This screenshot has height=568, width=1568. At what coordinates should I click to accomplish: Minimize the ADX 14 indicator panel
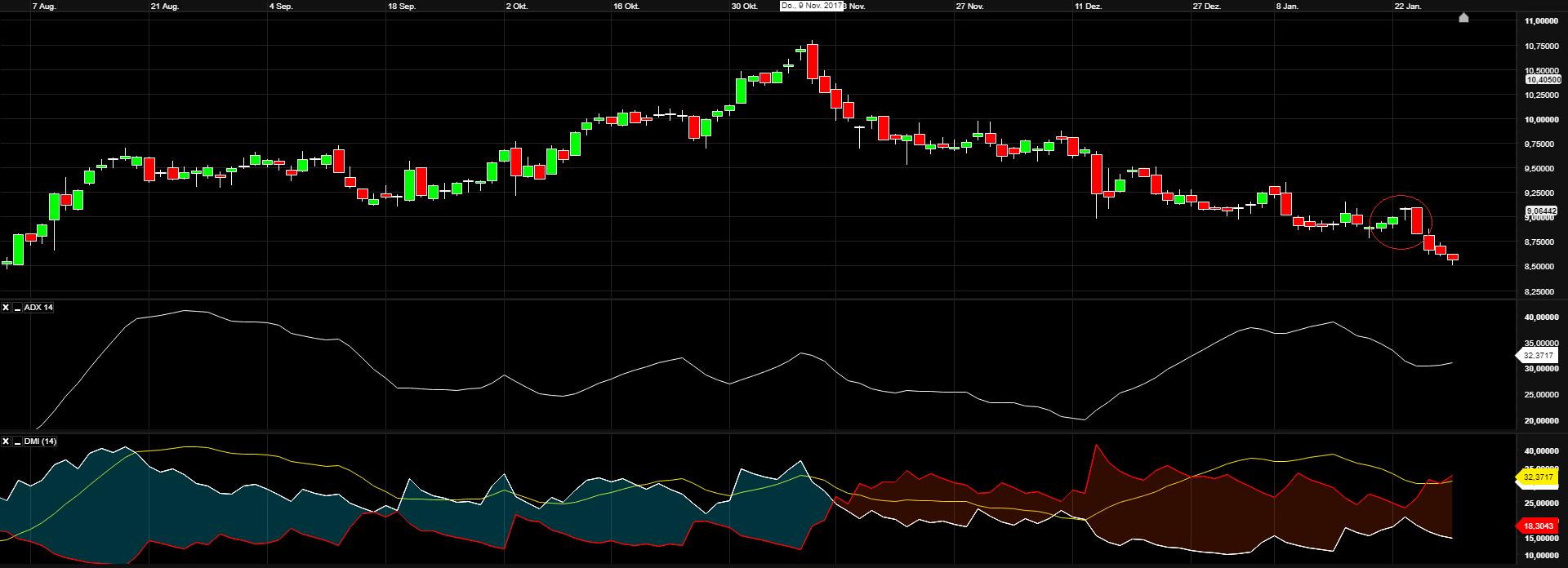coord(17,308)
